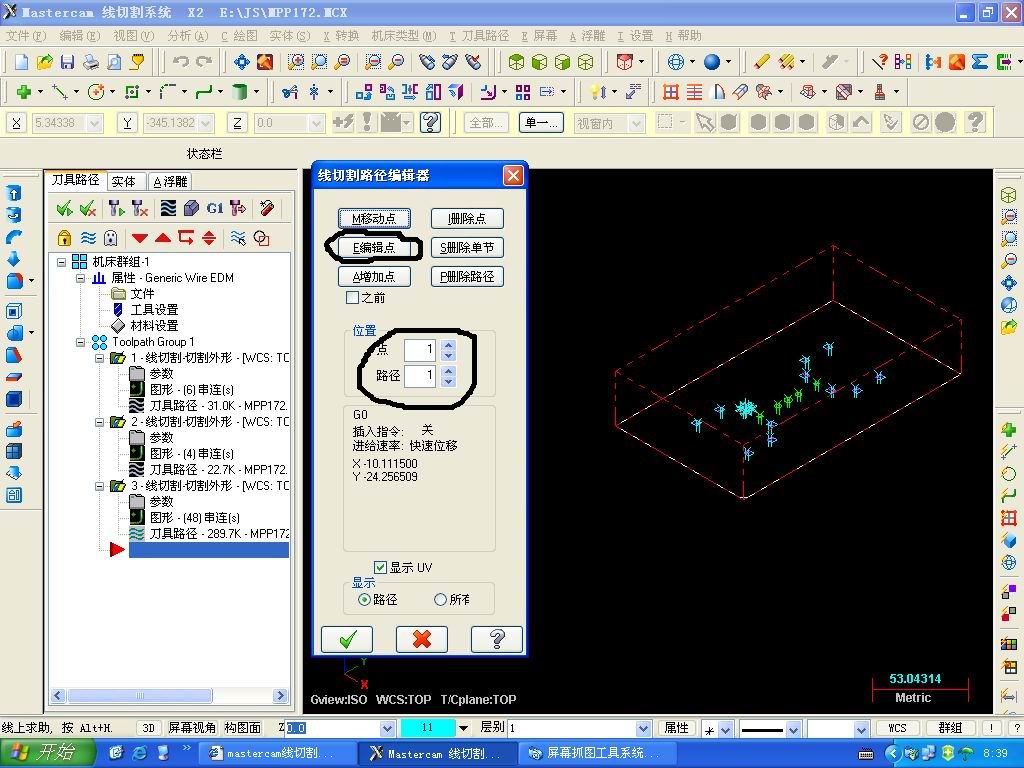Viewport: 1024px width, 768px height.
Task: Select the 路径 radio button under 显示
Action: point(364,600)
